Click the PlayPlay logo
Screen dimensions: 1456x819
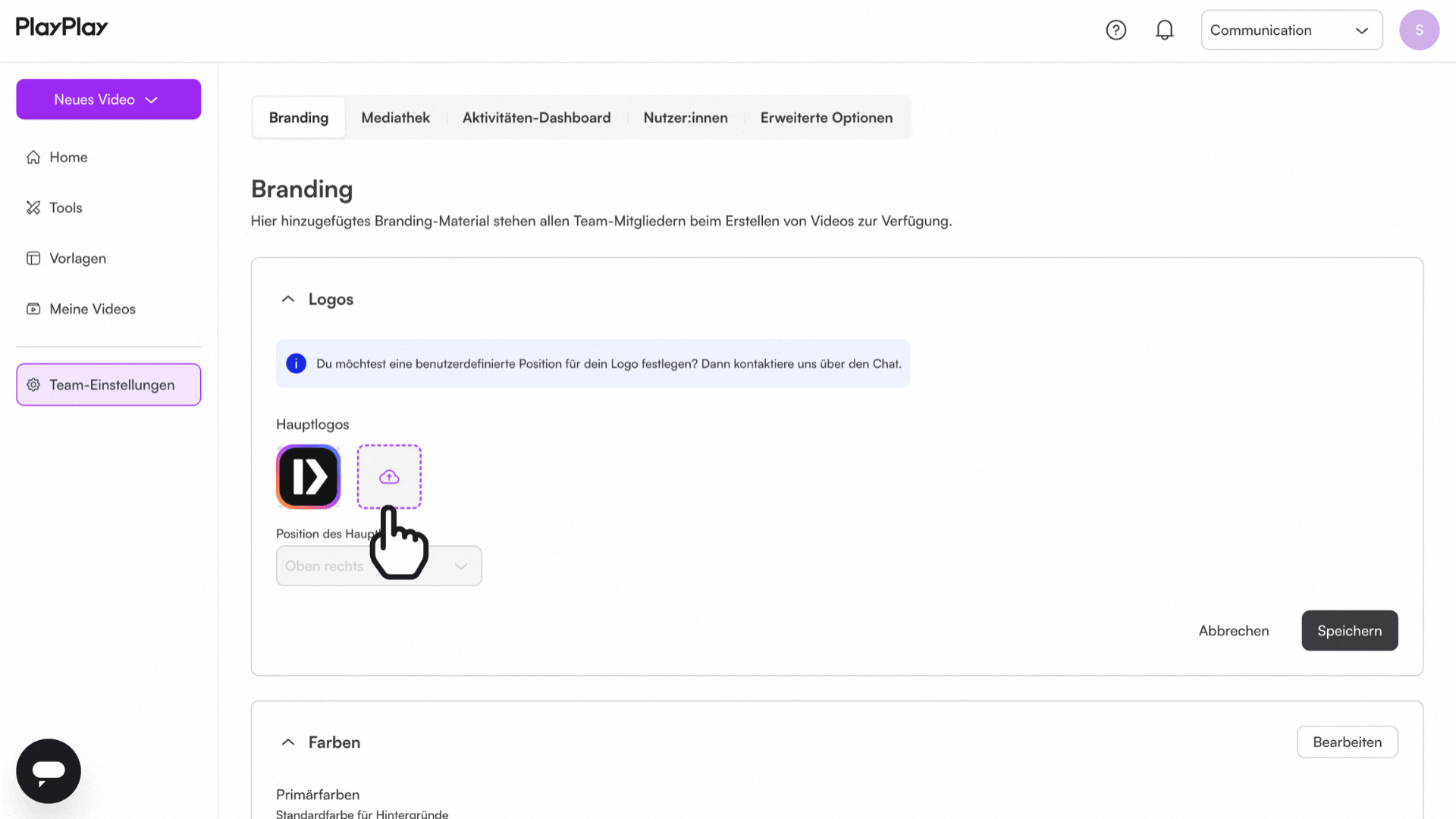[62, 27]
